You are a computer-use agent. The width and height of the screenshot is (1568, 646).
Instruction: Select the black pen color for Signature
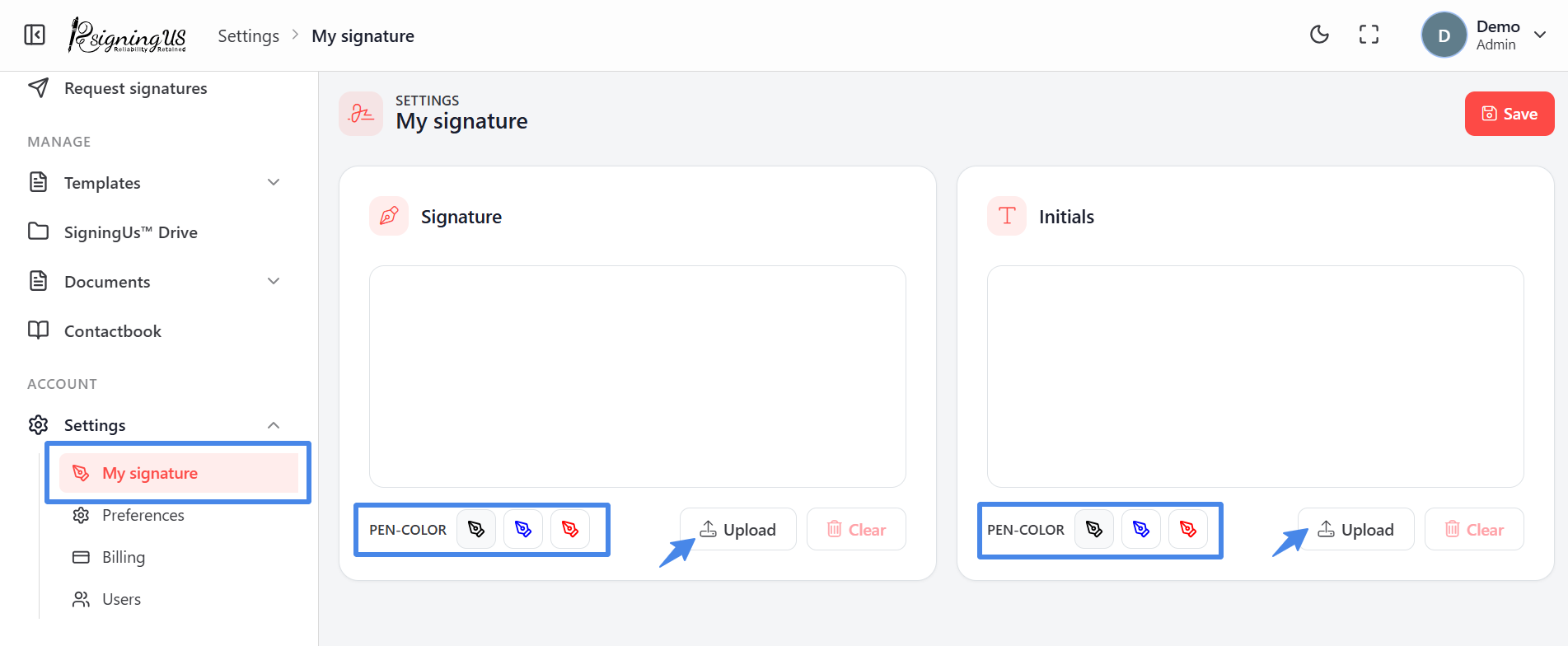click(476, 529)
